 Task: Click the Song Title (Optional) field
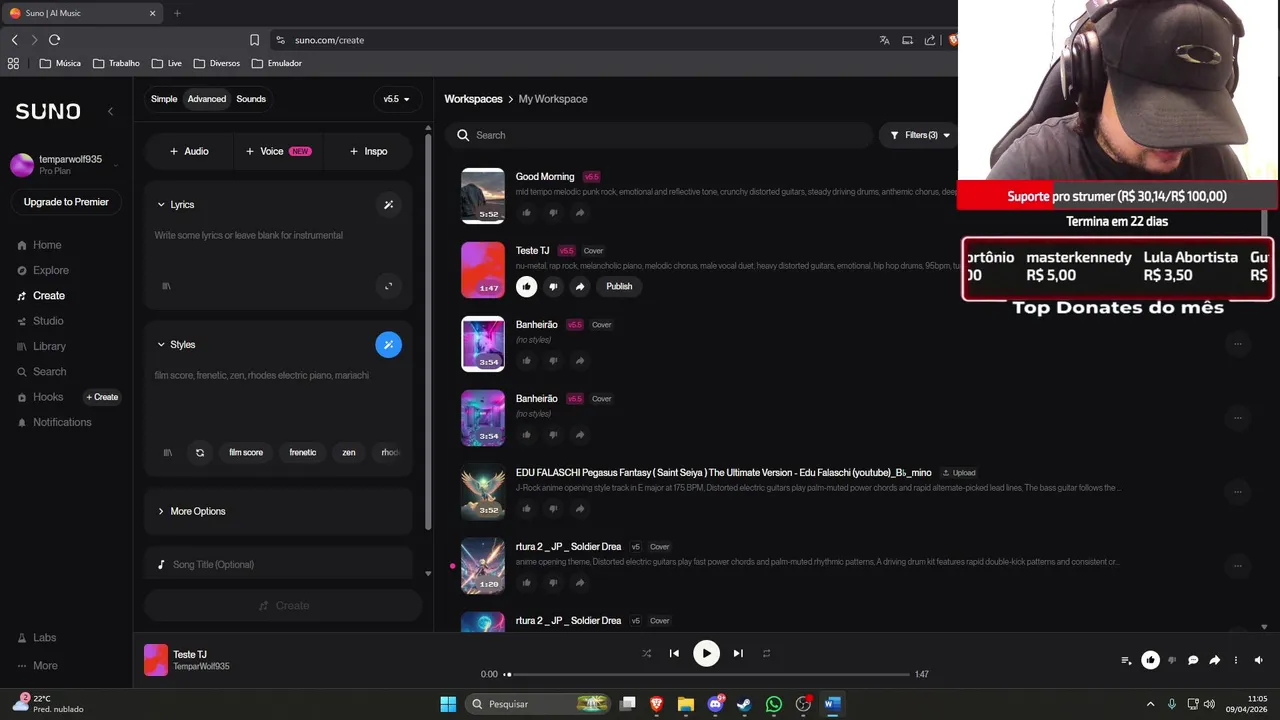click(278, 564)
